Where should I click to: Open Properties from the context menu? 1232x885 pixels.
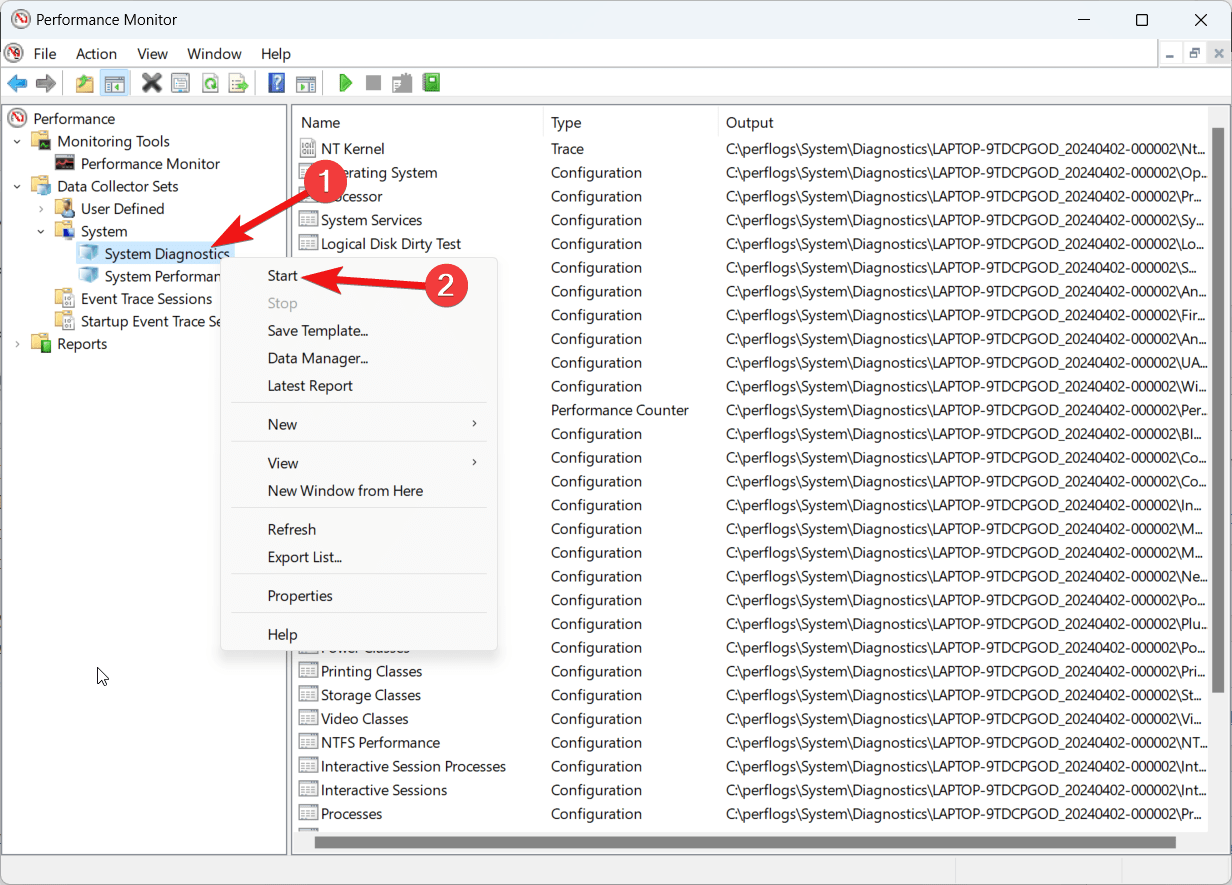coord(300,596)
